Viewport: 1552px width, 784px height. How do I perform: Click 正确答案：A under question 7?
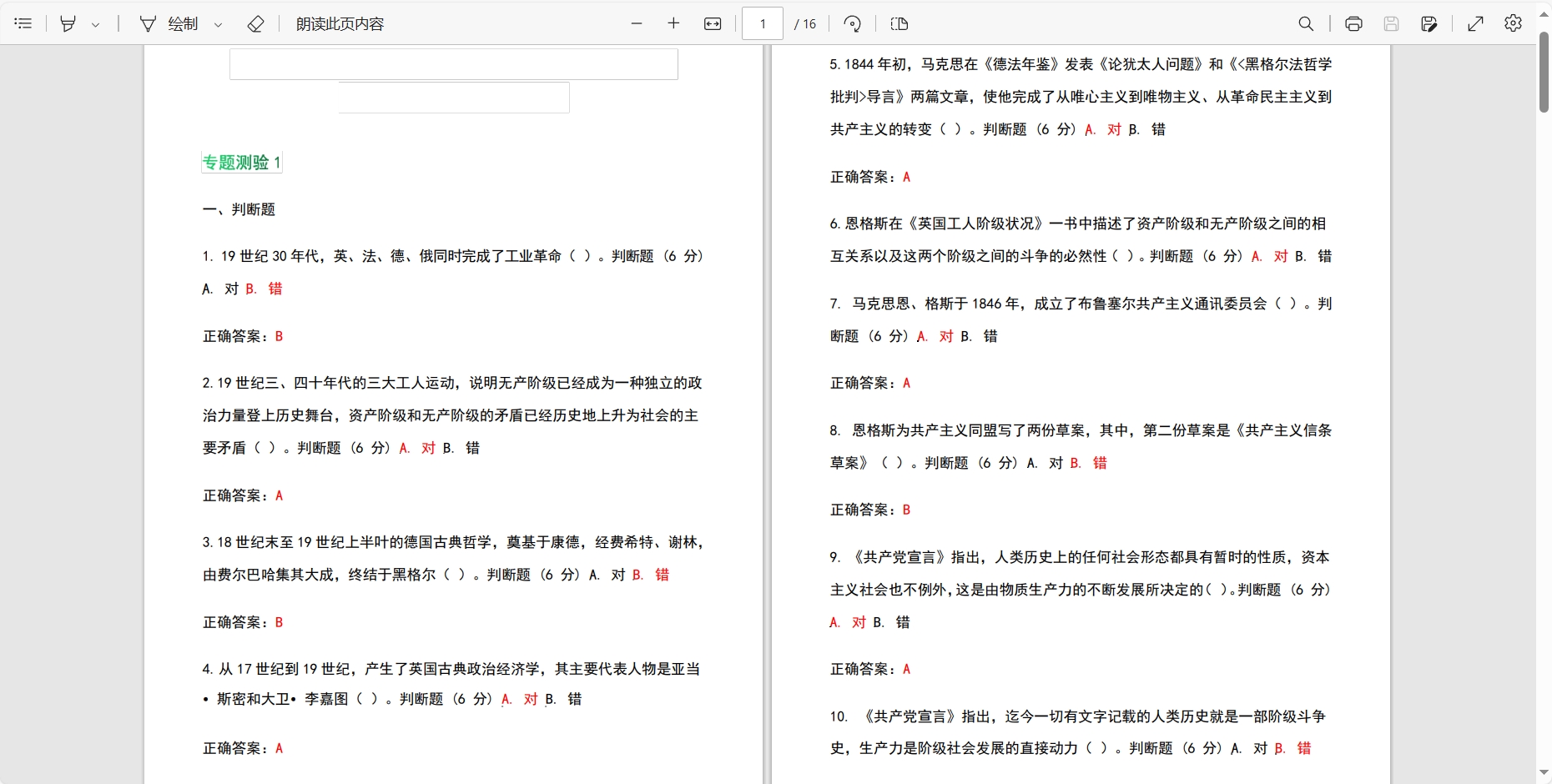tap(870, 383)
